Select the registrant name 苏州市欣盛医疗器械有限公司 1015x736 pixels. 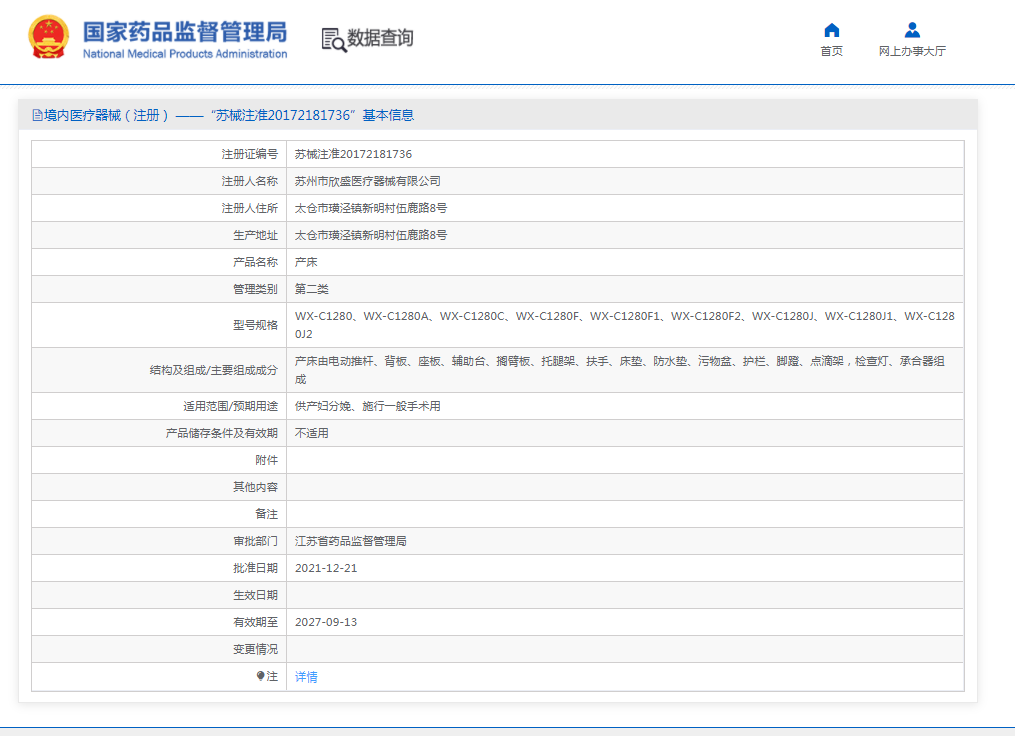pyautogui.click(x=367, y=181)
